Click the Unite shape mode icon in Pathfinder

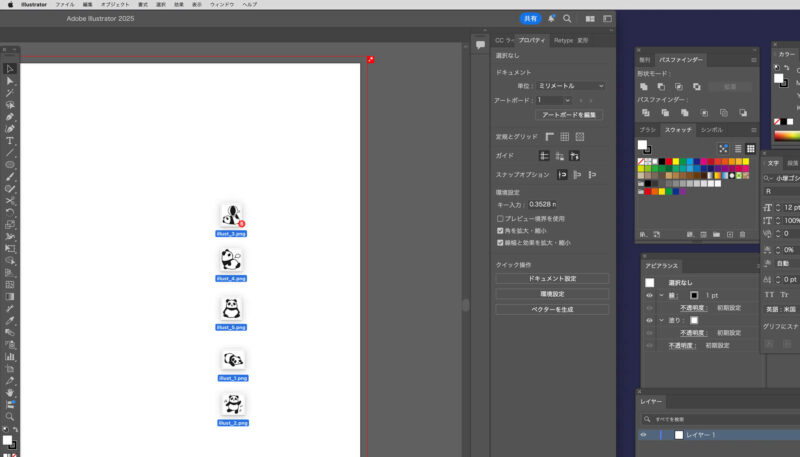(644, 87)
